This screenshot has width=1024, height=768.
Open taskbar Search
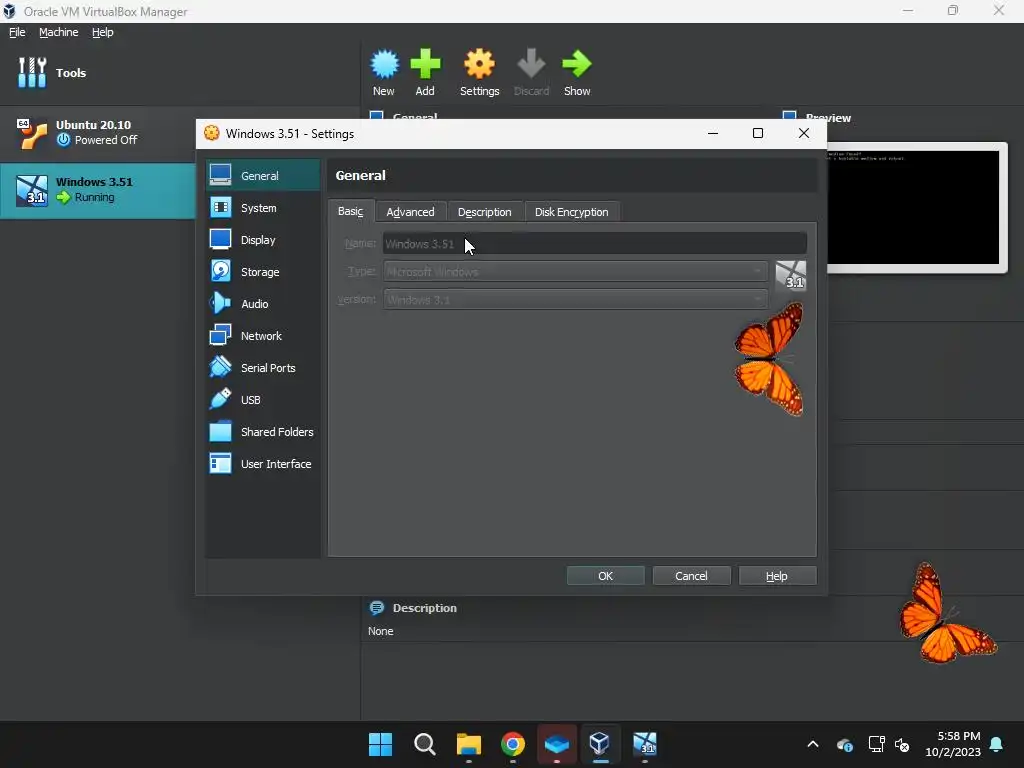[425, 744]
